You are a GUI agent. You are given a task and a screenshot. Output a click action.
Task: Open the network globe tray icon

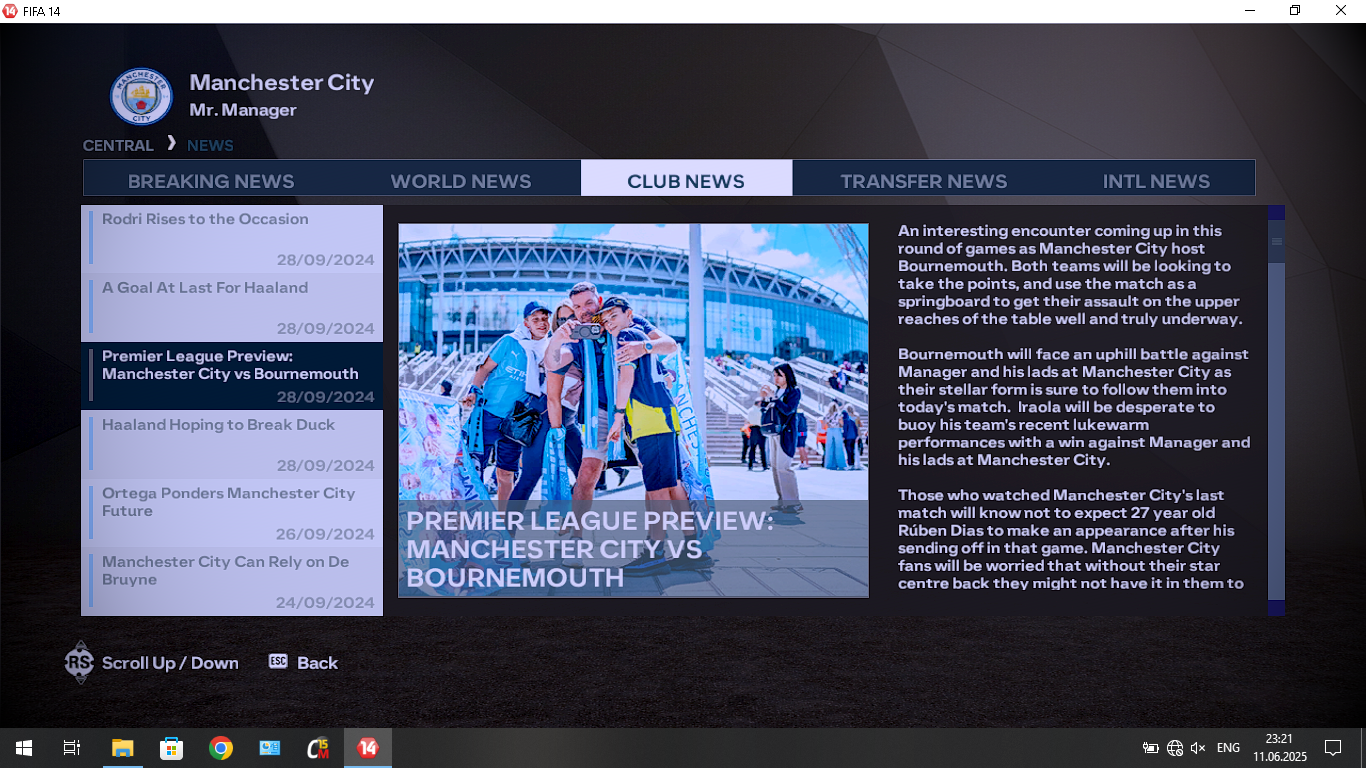click(1175, 748)
